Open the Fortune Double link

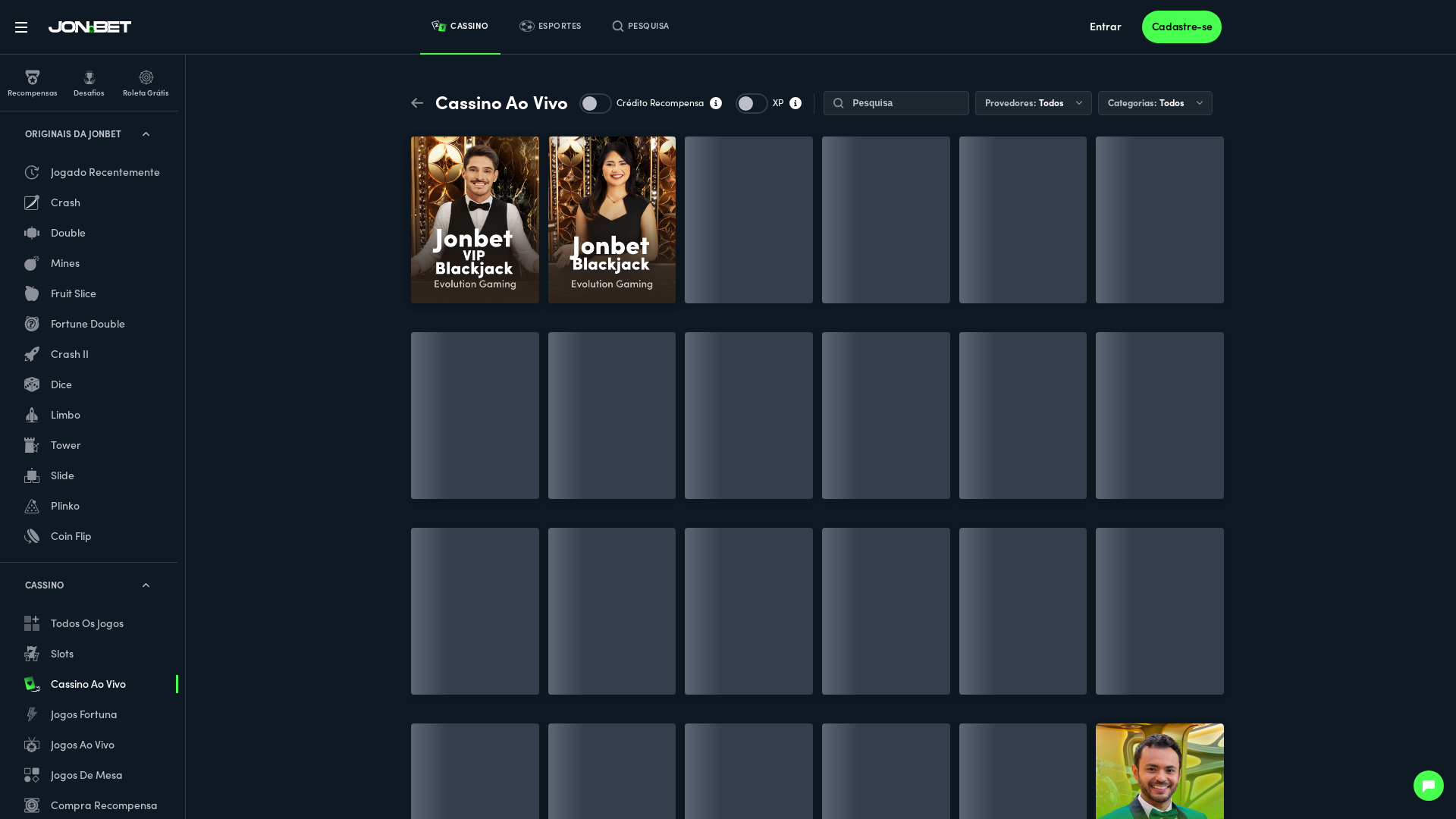coord(88,324)
